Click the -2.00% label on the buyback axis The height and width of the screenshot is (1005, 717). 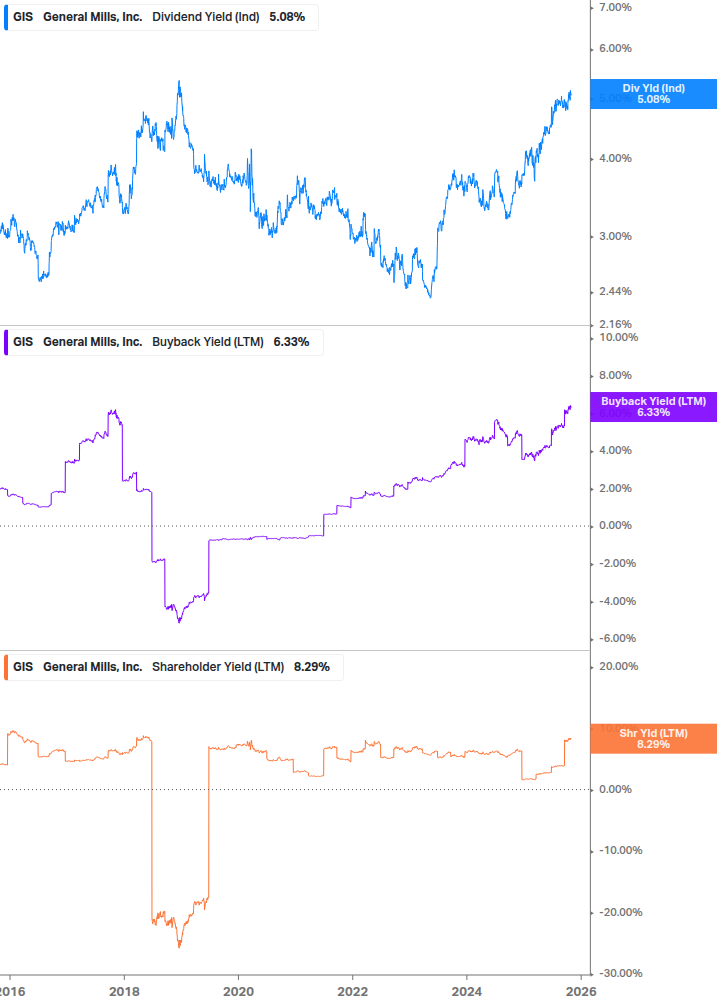(x=618, y=563)
